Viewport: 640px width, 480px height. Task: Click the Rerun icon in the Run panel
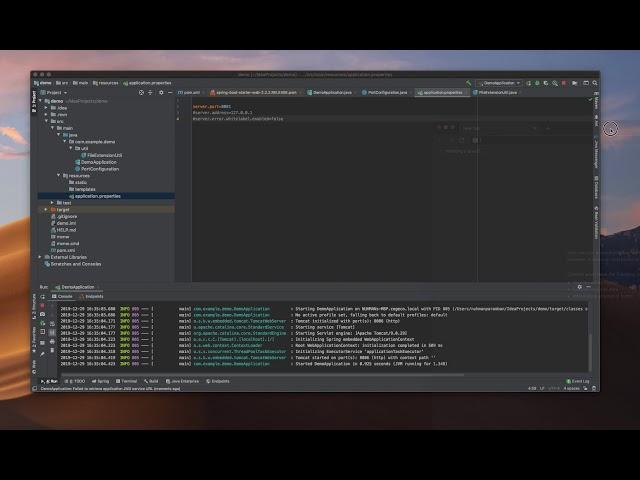[42, 297]
